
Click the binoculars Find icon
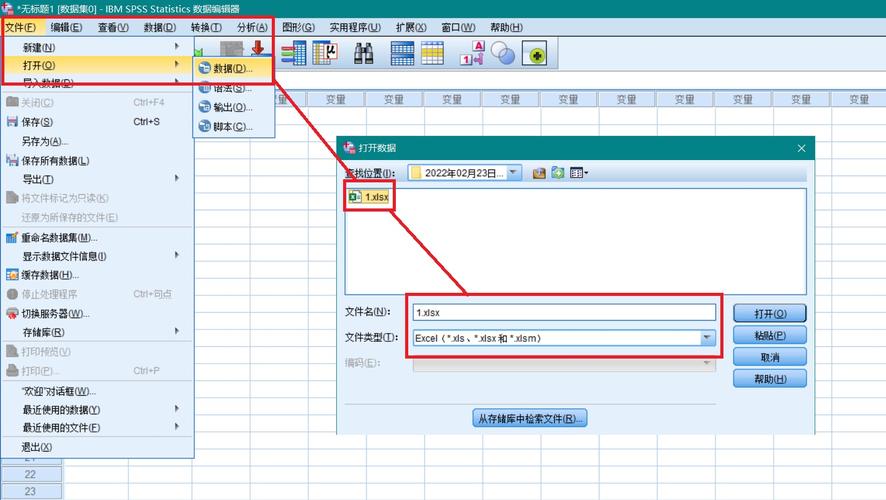363,53
